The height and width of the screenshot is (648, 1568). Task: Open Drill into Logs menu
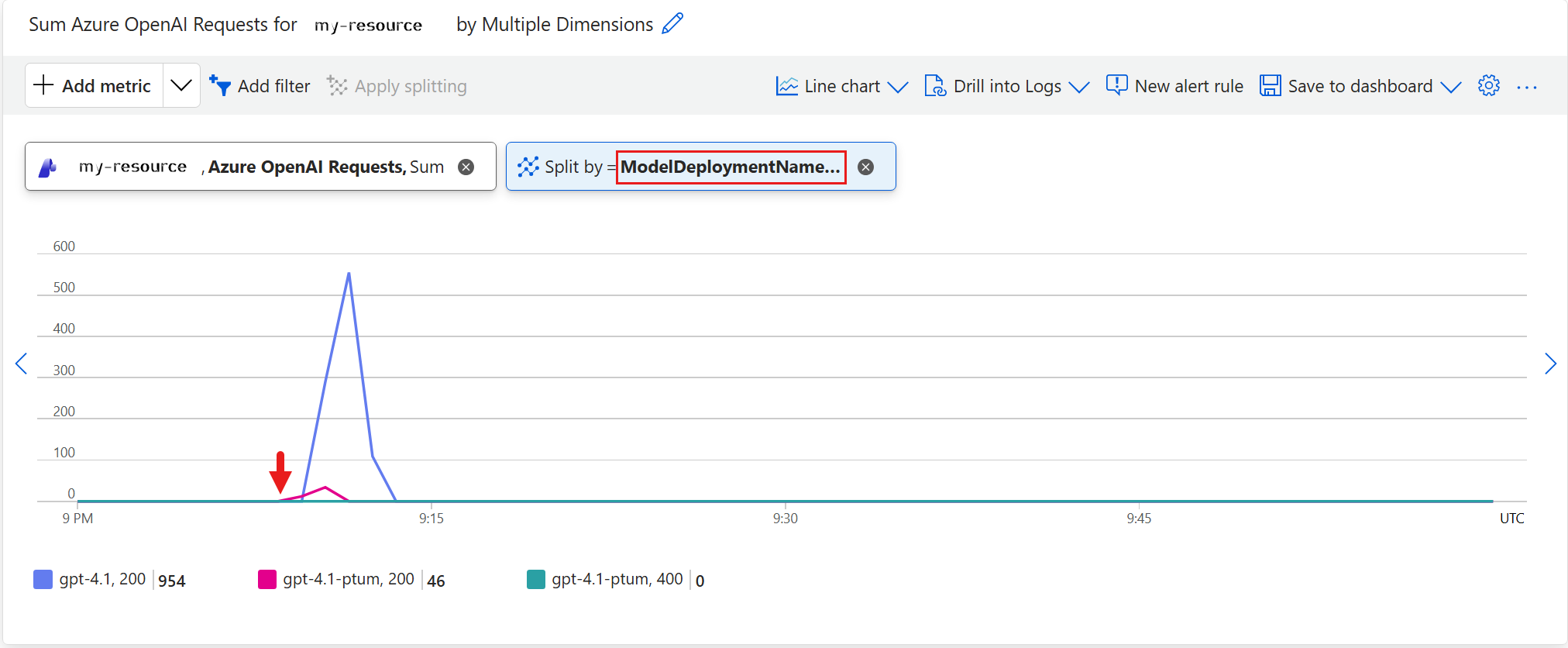[1006, 86]
